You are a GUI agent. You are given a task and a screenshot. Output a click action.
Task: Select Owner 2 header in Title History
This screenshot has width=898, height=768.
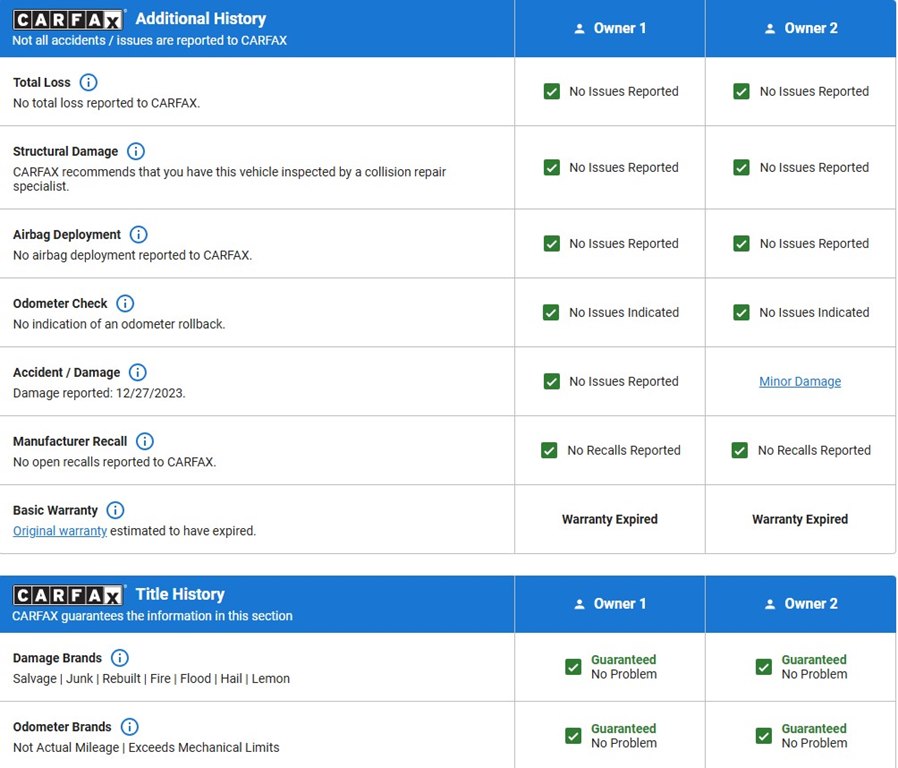click(x=801, y=604)
